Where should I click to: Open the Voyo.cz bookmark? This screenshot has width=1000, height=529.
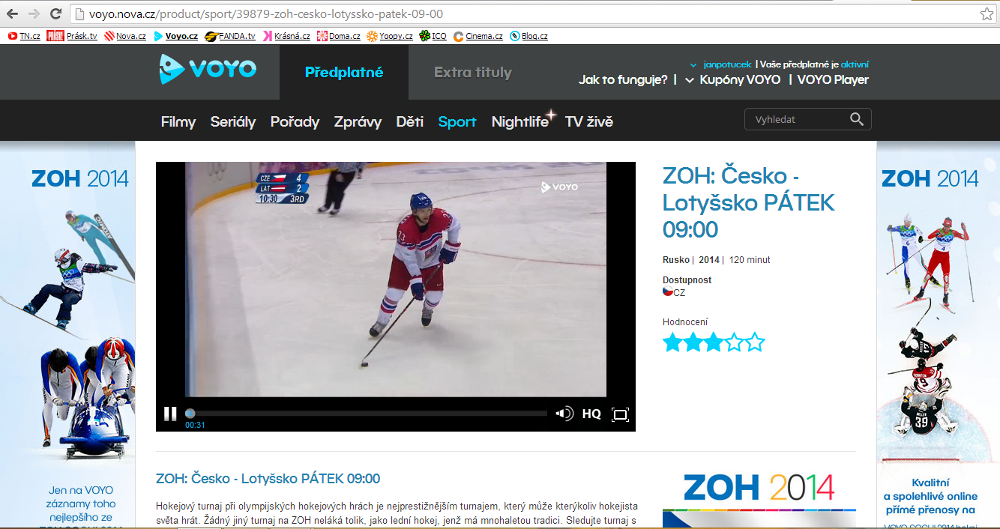176,36
